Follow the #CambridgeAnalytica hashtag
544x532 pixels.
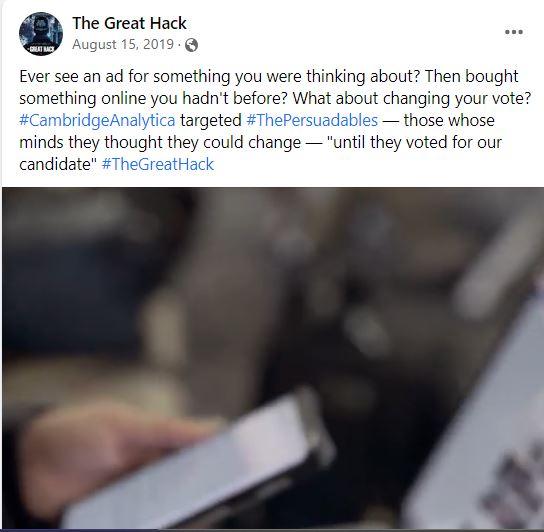[x=97, y=120]
